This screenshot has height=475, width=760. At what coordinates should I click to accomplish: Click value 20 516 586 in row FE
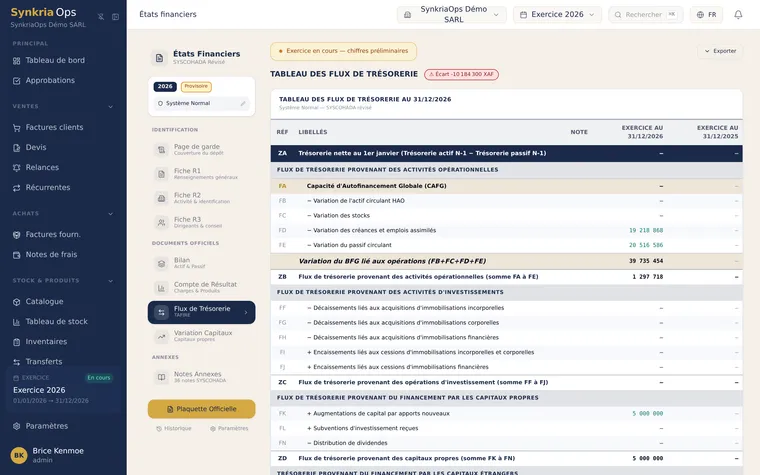click(646, 245)
